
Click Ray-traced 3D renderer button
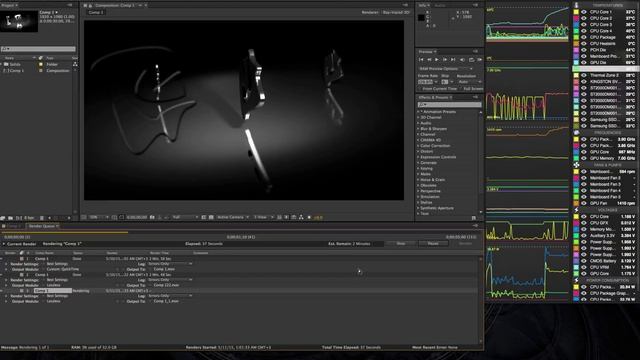coord(396,12)
